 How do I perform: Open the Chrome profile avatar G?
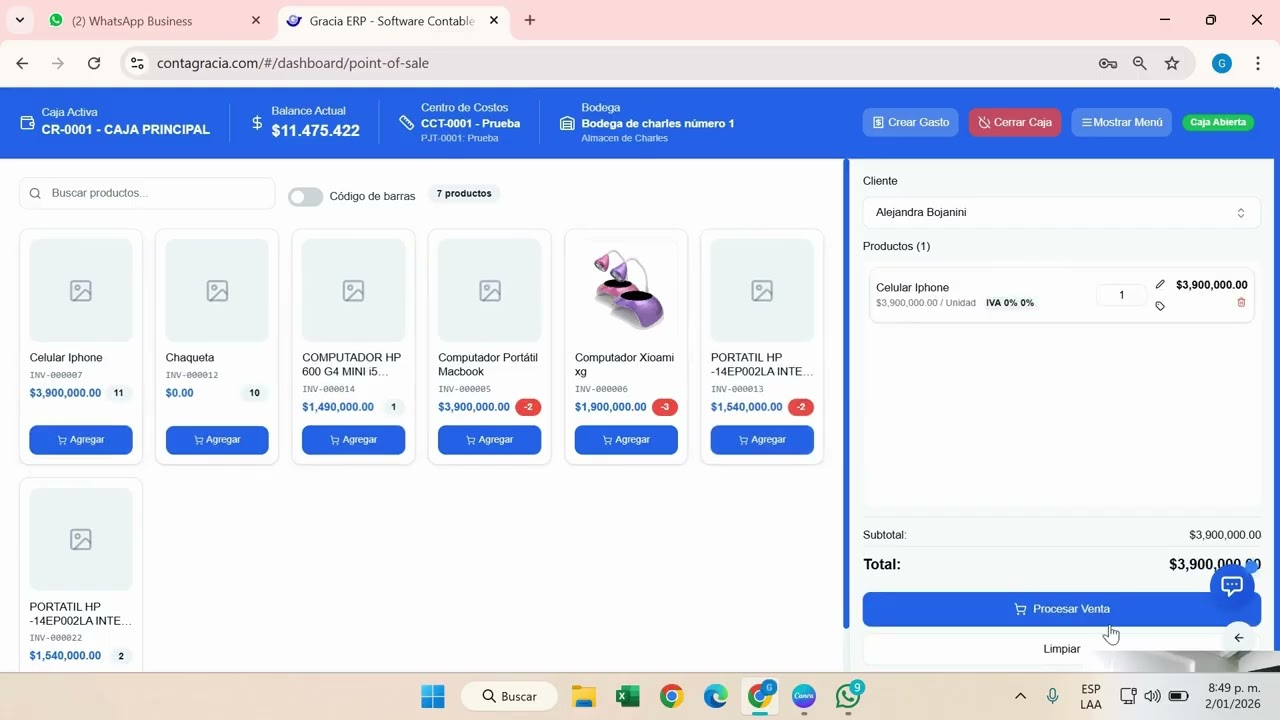(1221, 63)
